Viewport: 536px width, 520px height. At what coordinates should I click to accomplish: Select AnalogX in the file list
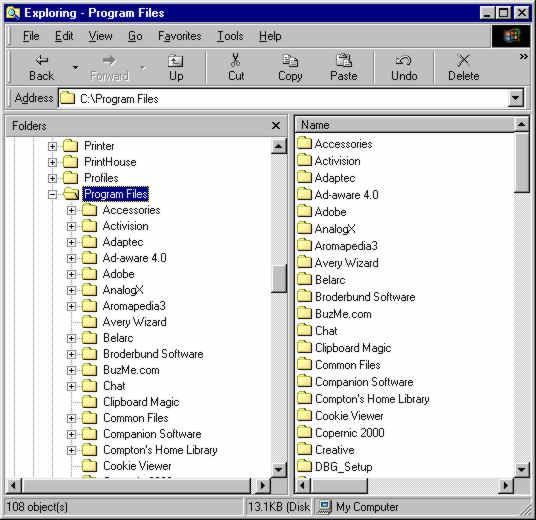(335, 229)
